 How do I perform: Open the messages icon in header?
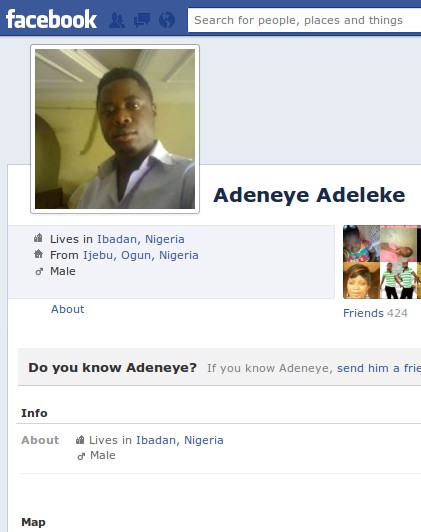[142, 20]
